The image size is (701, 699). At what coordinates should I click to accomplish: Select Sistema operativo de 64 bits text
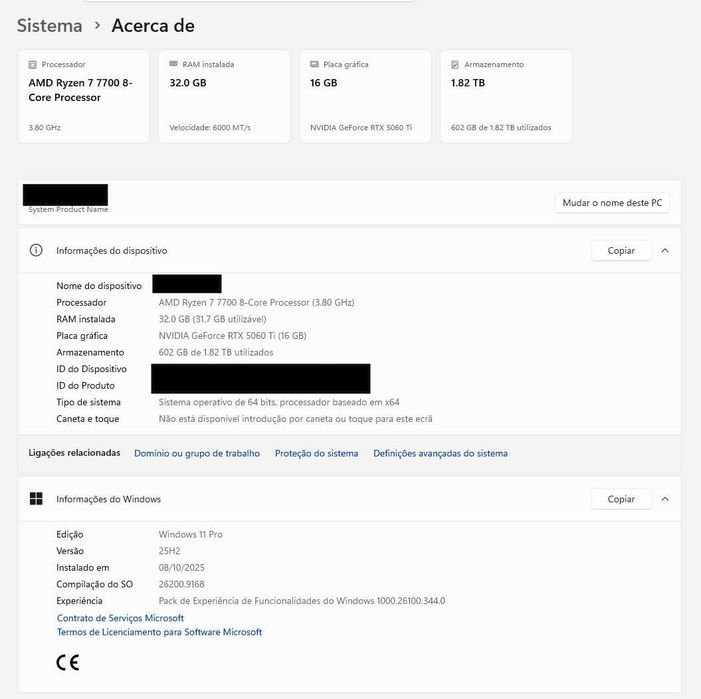(279, 402)
